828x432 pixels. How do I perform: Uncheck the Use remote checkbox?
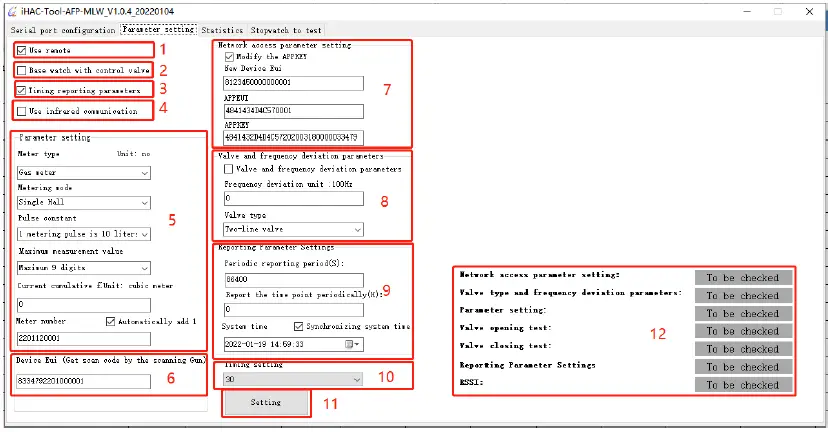tap(22, 50)
